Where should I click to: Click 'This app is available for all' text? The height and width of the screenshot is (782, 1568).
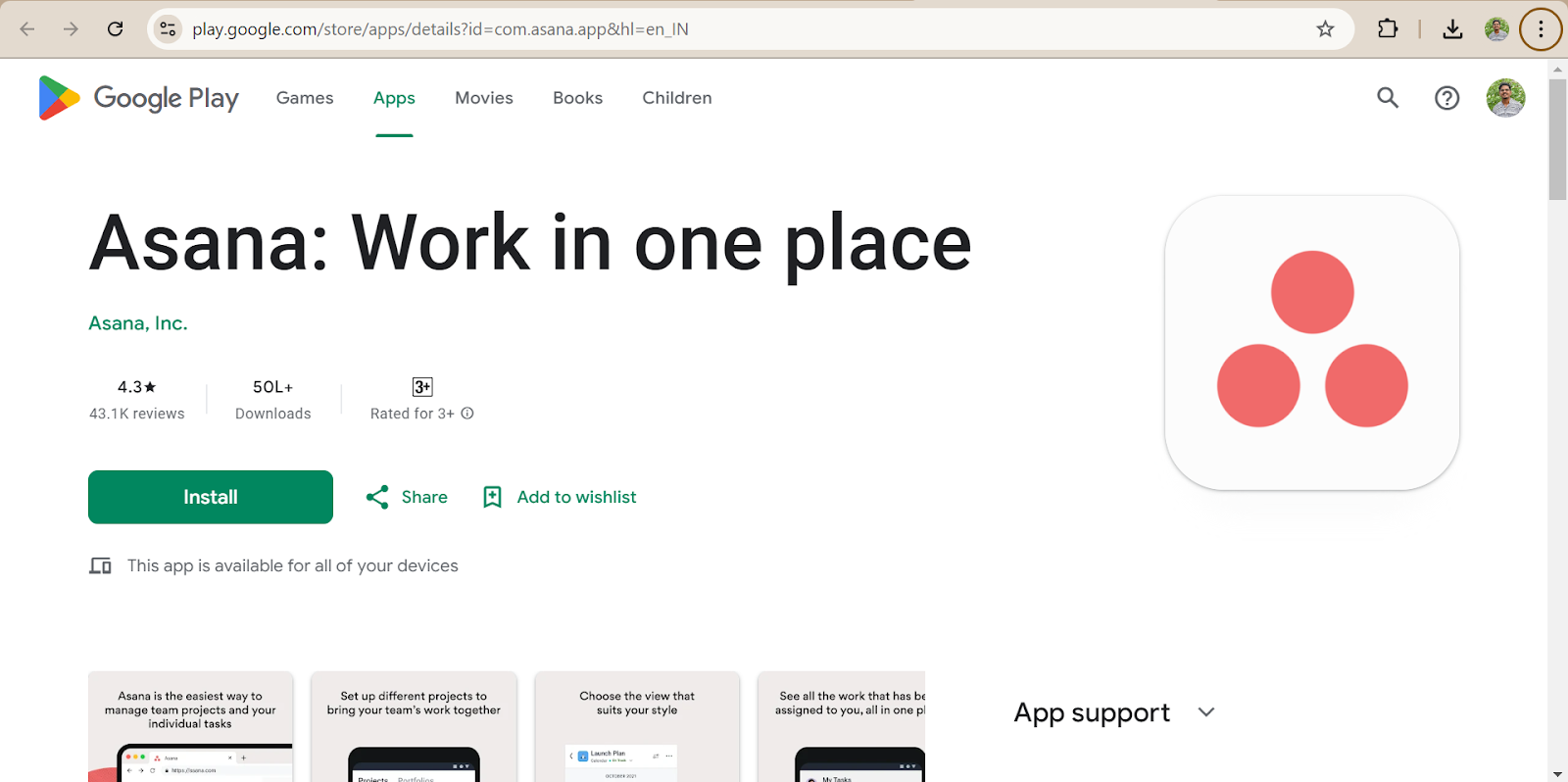[x=293, y=566]
